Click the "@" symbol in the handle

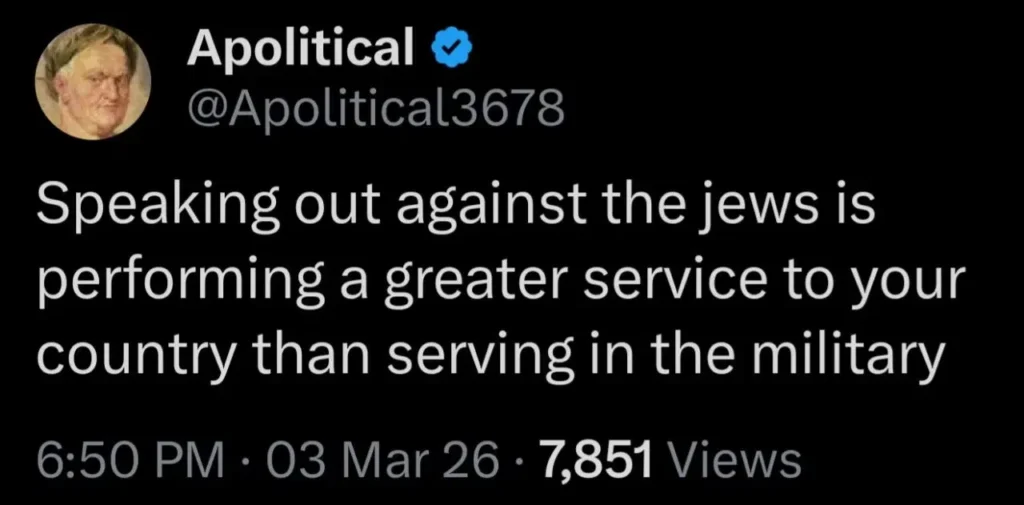pyautogui.click(x=203, y=107)
